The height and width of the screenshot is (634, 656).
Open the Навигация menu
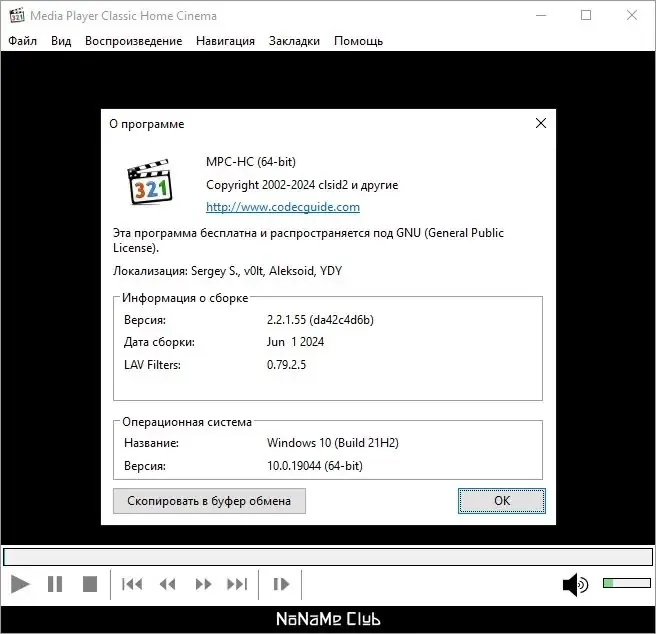point(226,41)
